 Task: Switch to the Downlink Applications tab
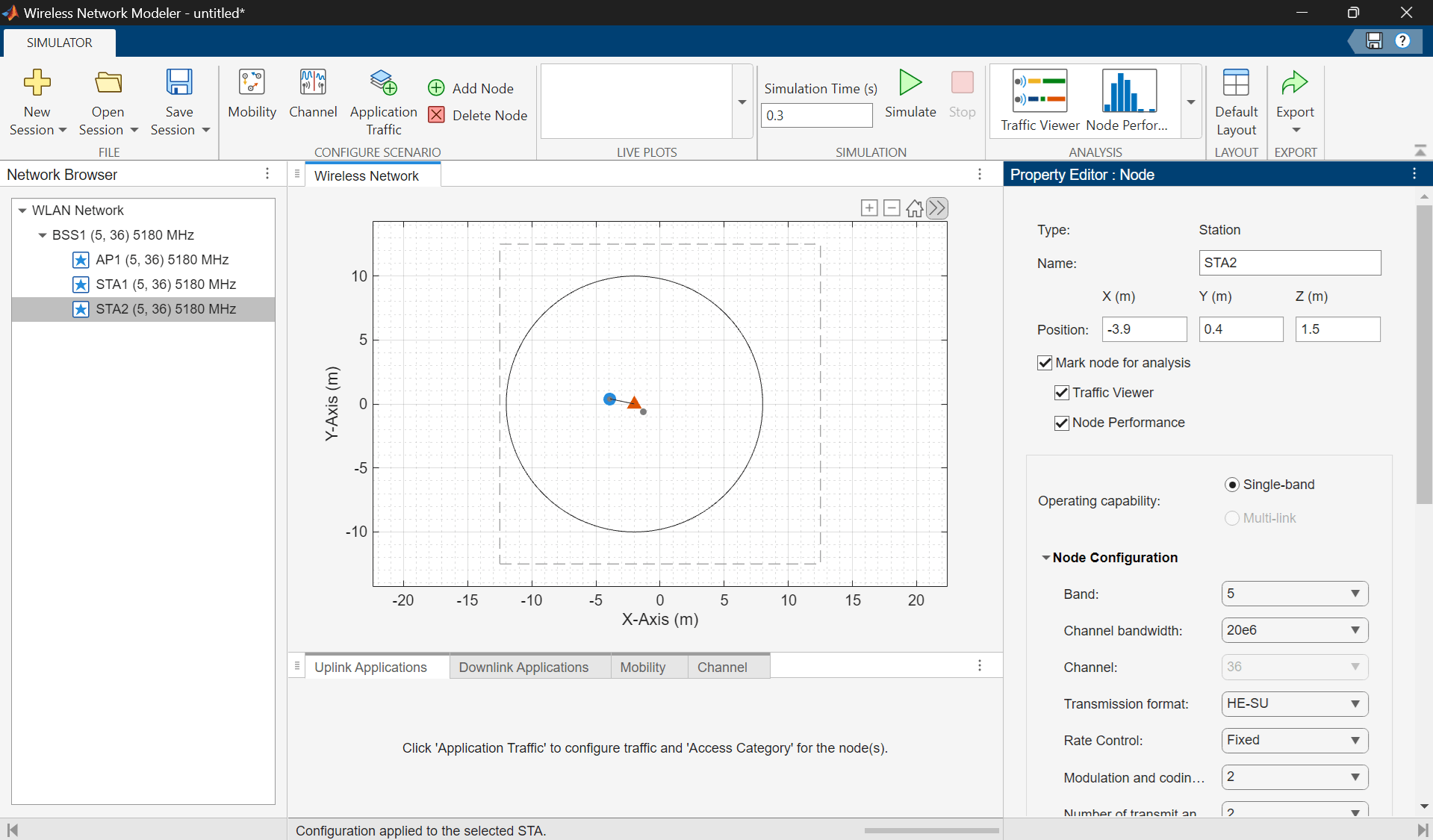pos(523,668)
